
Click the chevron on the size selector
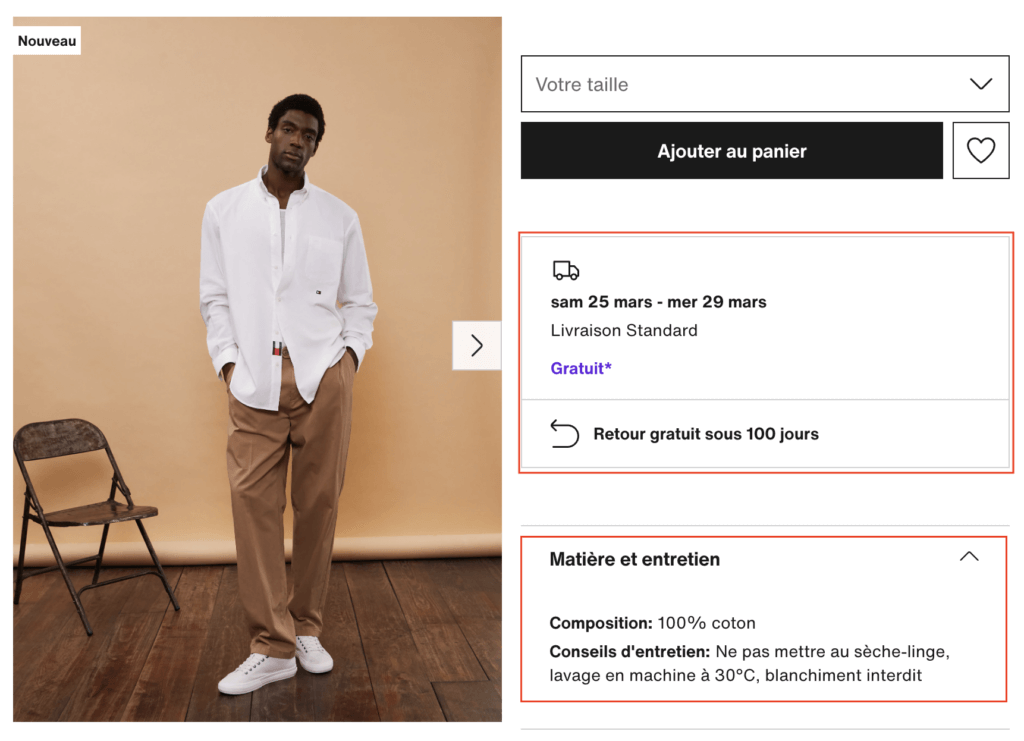pos(981,84)
